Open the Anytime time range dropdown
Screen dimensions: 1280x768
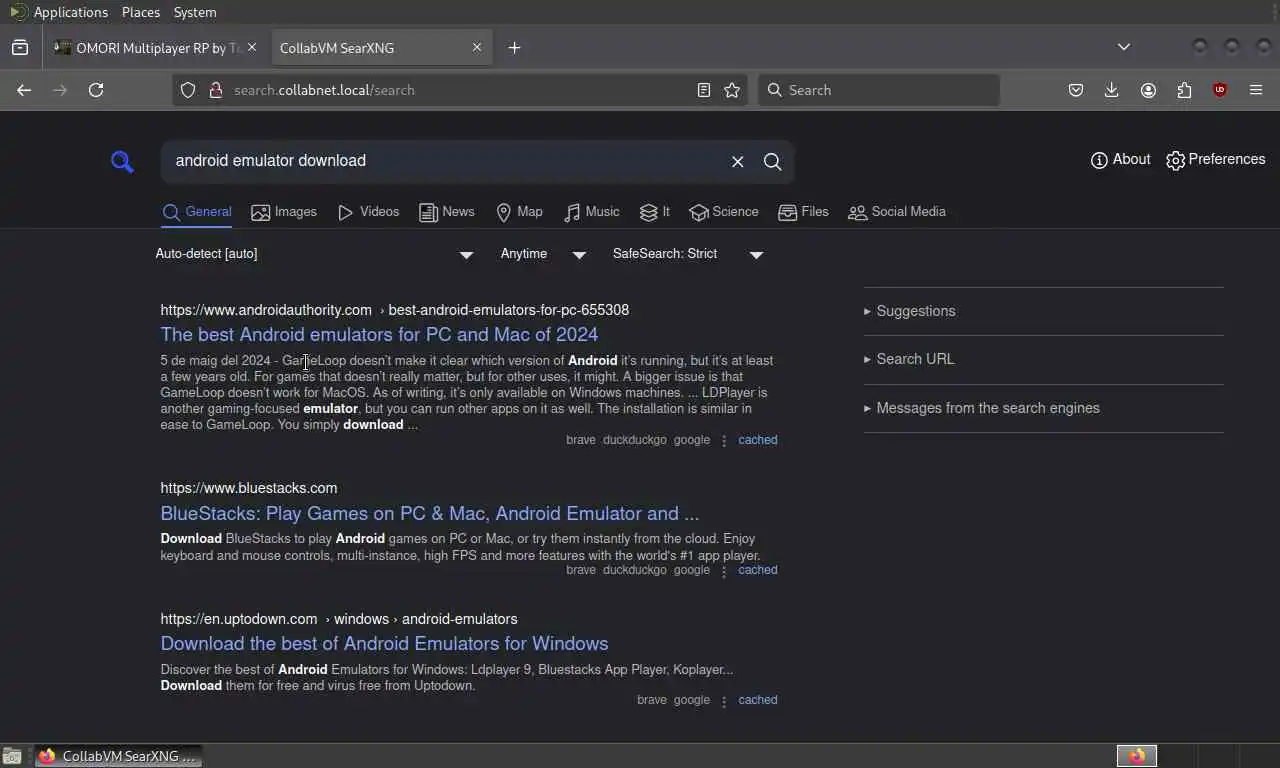543,254
